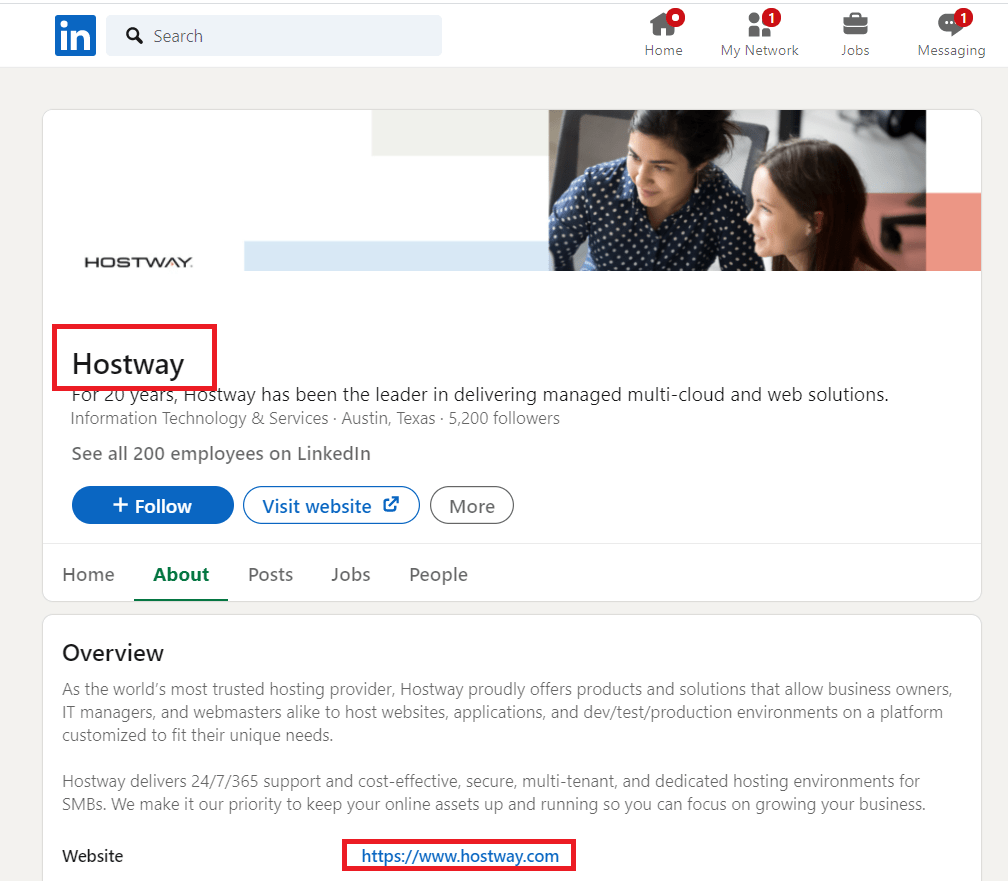Click the 'Website' label text

(x=93, y=856)
